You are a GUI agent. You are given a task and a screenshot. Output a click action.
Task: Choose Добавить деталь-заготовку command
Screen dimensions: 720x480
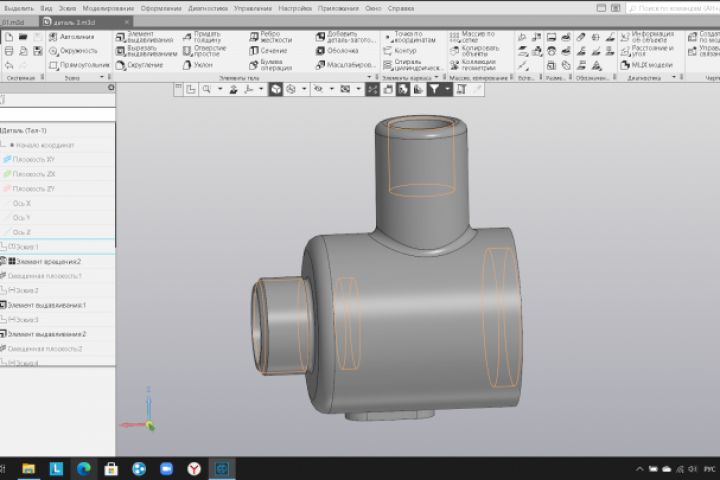click(x=346, y=37)
